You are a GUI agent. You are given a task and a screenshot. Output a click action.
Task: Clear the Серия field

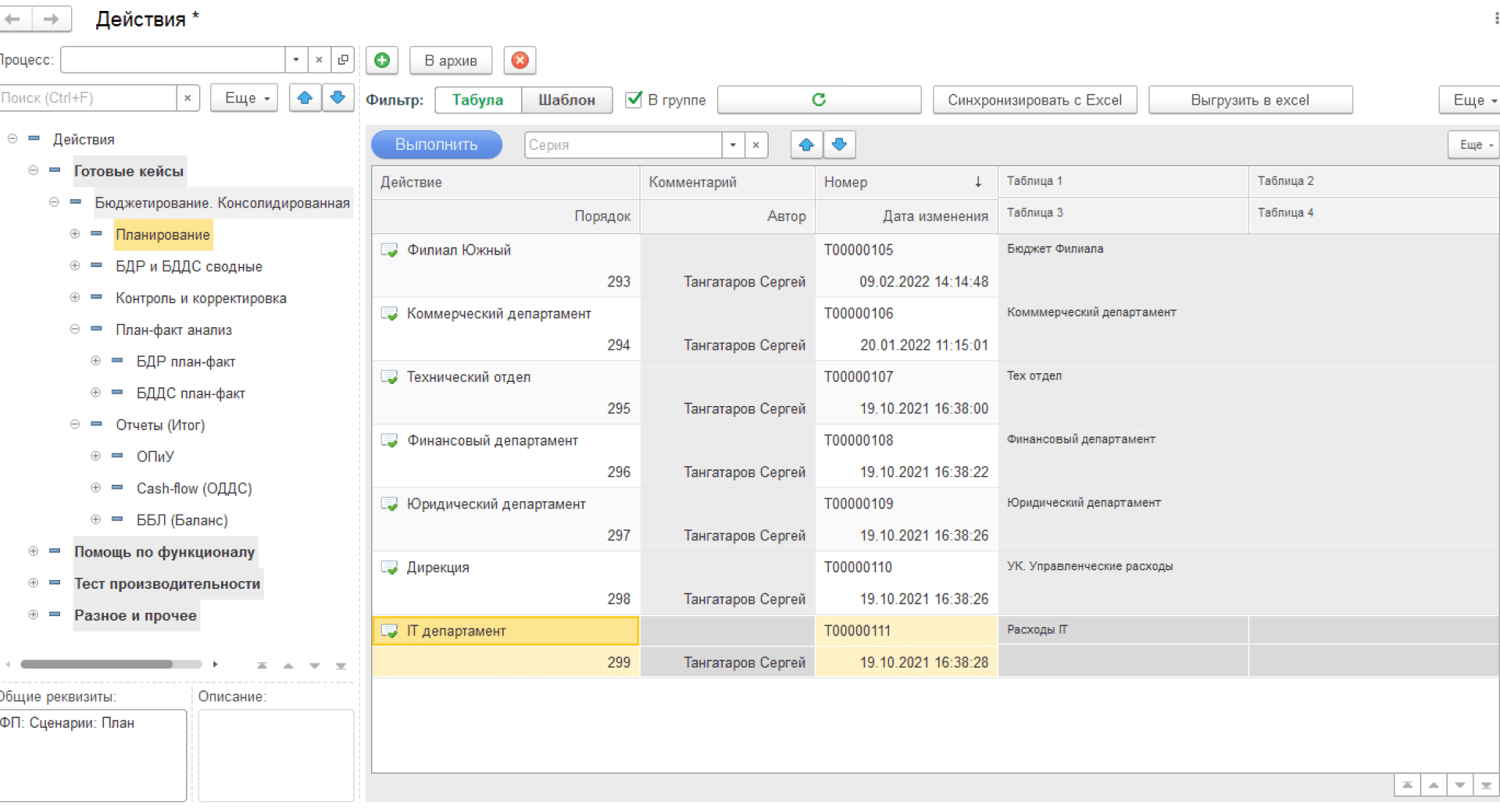[x=755, y=144]
